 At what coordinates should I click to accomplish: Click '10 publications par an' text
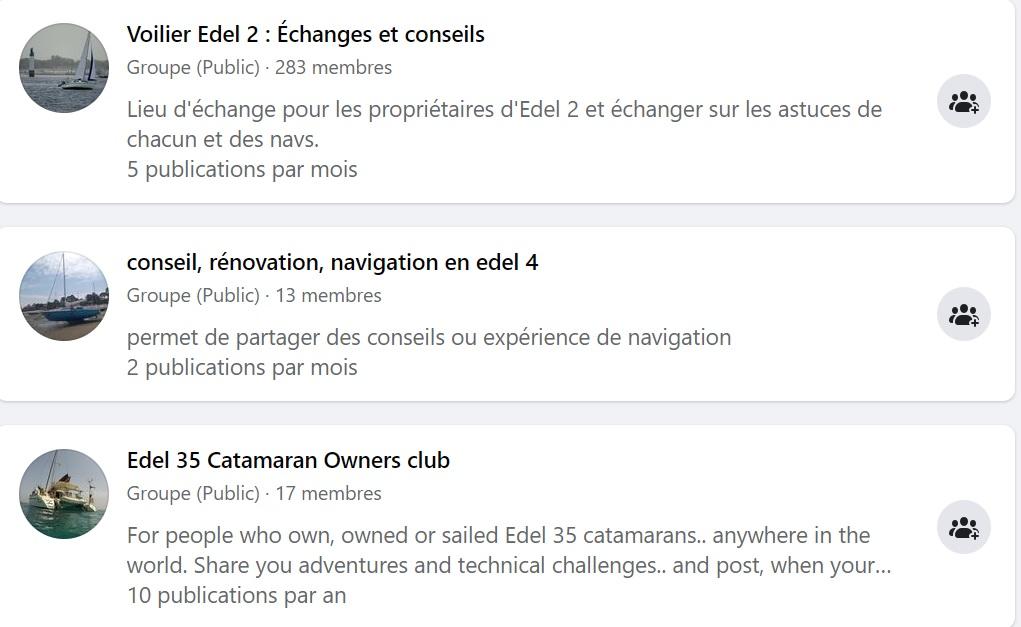(x=236, y=595)
